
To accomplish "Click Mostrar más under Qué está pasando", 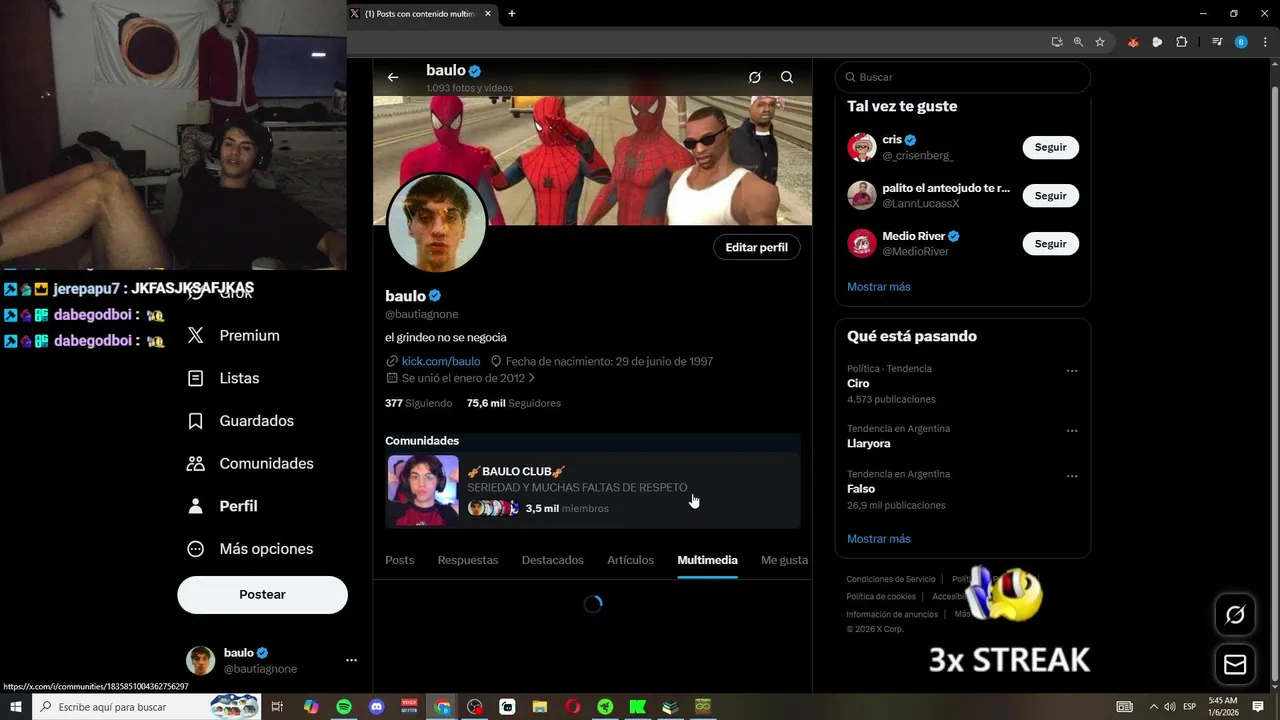I will click(879, 539).
